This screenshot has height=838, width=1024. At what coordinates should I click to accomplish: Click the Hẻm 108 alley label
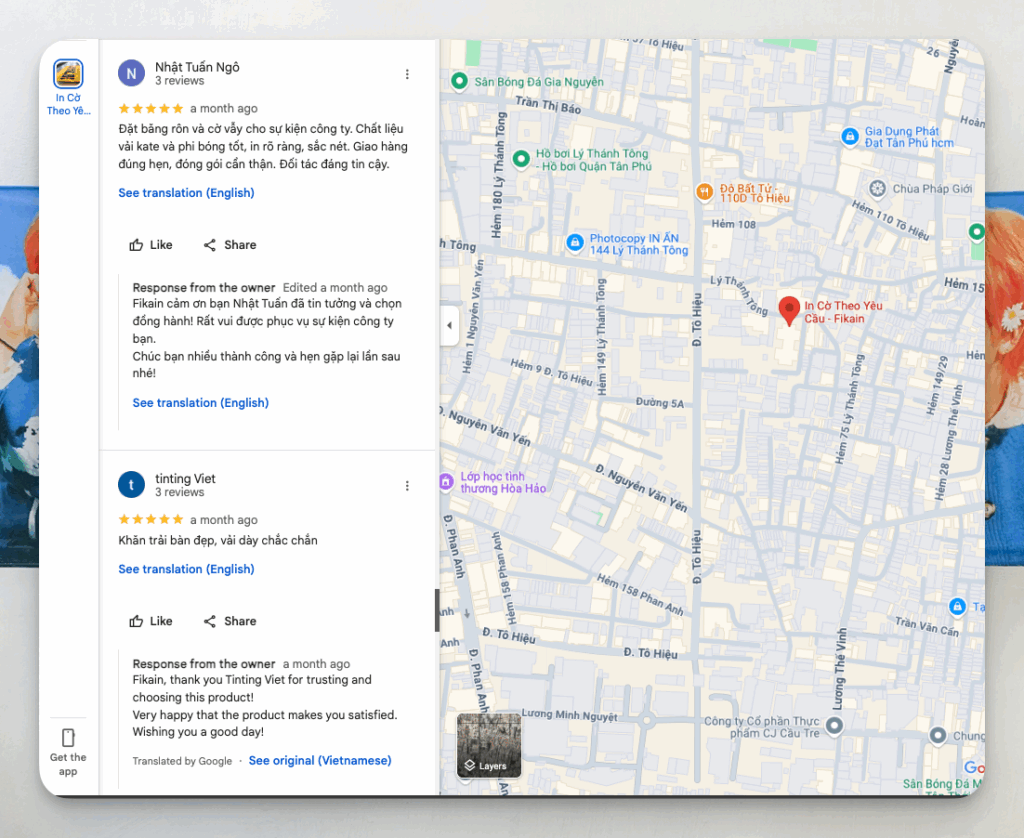click(x=733, y=224)
